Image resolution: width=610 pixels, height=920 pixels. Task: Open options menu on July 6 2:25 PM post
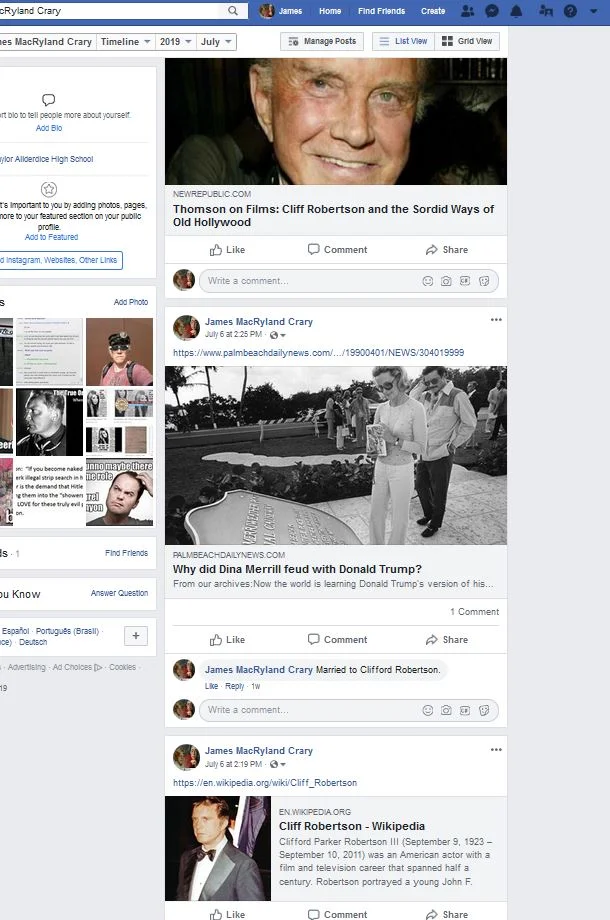coord(496,320)
